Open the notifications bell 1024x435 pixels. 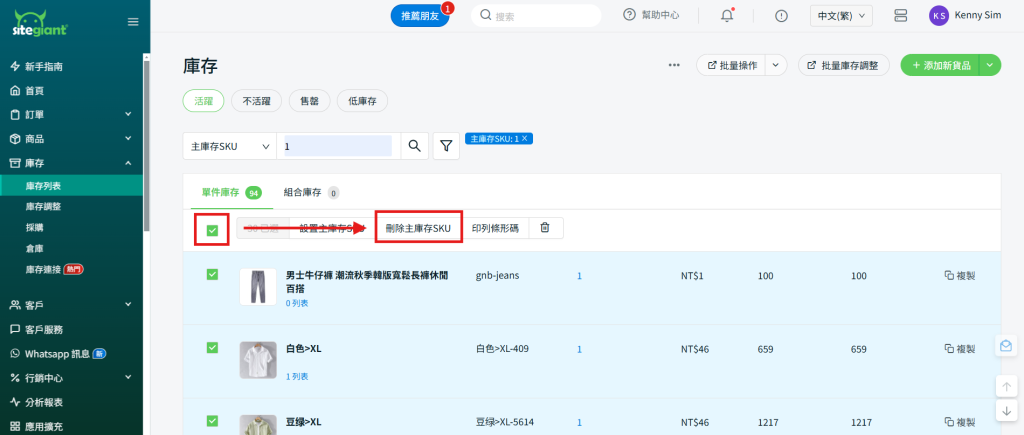click(727, 15)
